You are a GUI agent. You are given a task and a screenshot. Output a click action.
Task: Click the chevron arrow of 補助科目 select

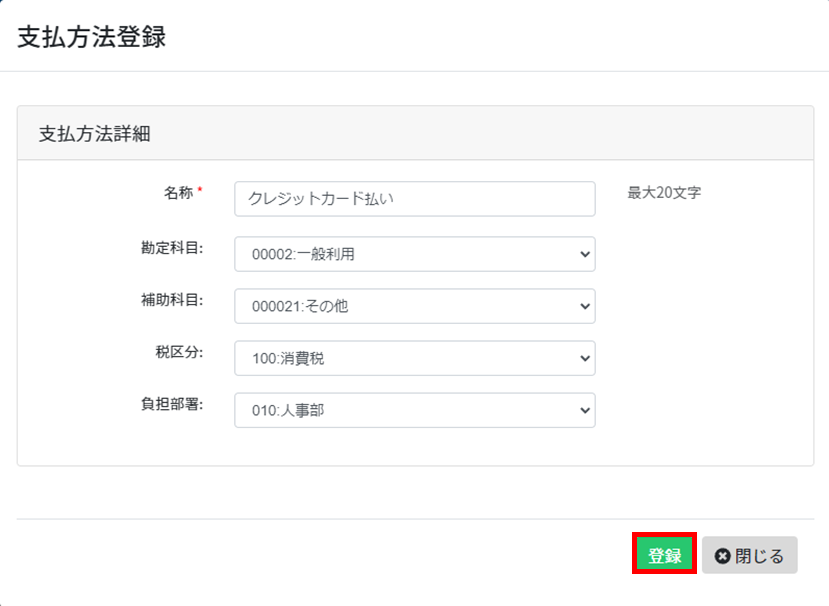coord(585,306)
